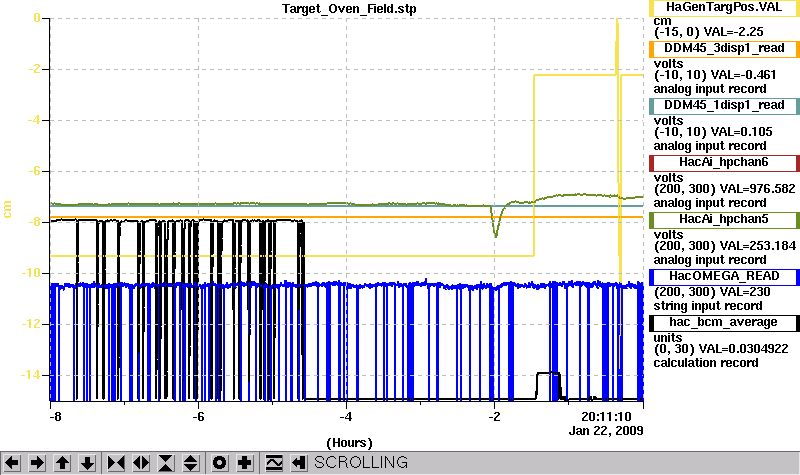
Task: Click the 0 y-axis tick label
Action: pos(36,18)
